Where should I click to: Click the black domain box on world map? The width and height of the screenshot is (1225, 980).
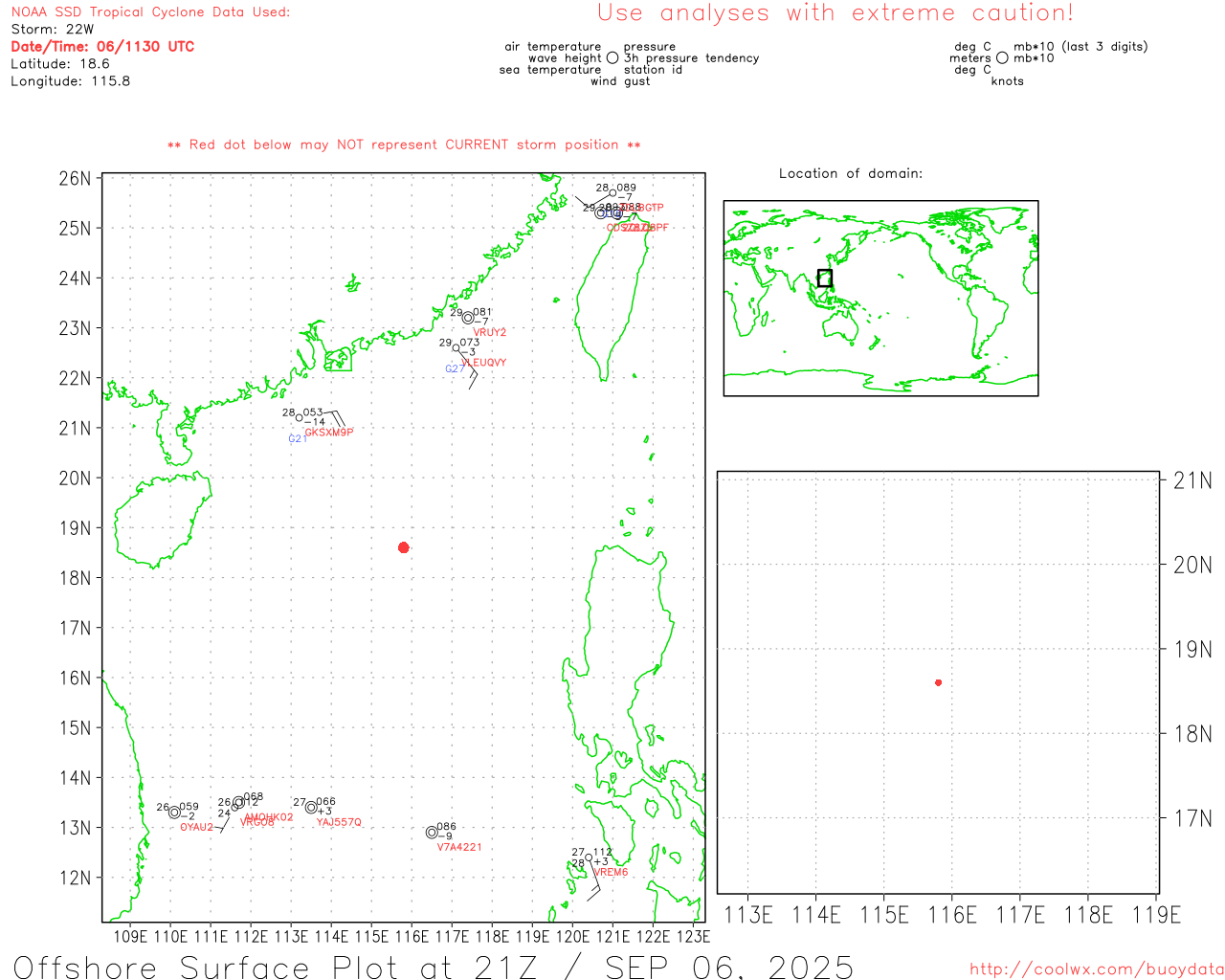[x=825, y=278]
